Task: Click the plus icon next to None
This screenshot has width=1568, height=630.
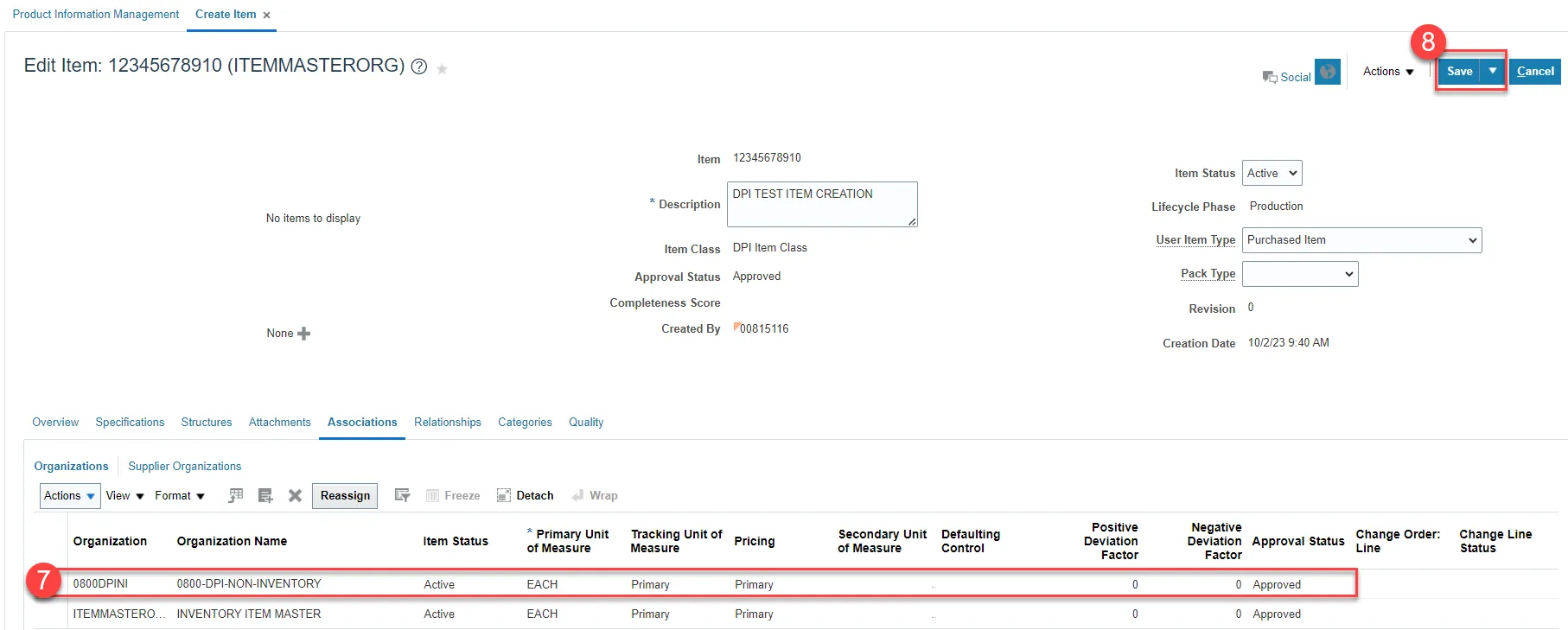Action: click(x=303, y=334)
